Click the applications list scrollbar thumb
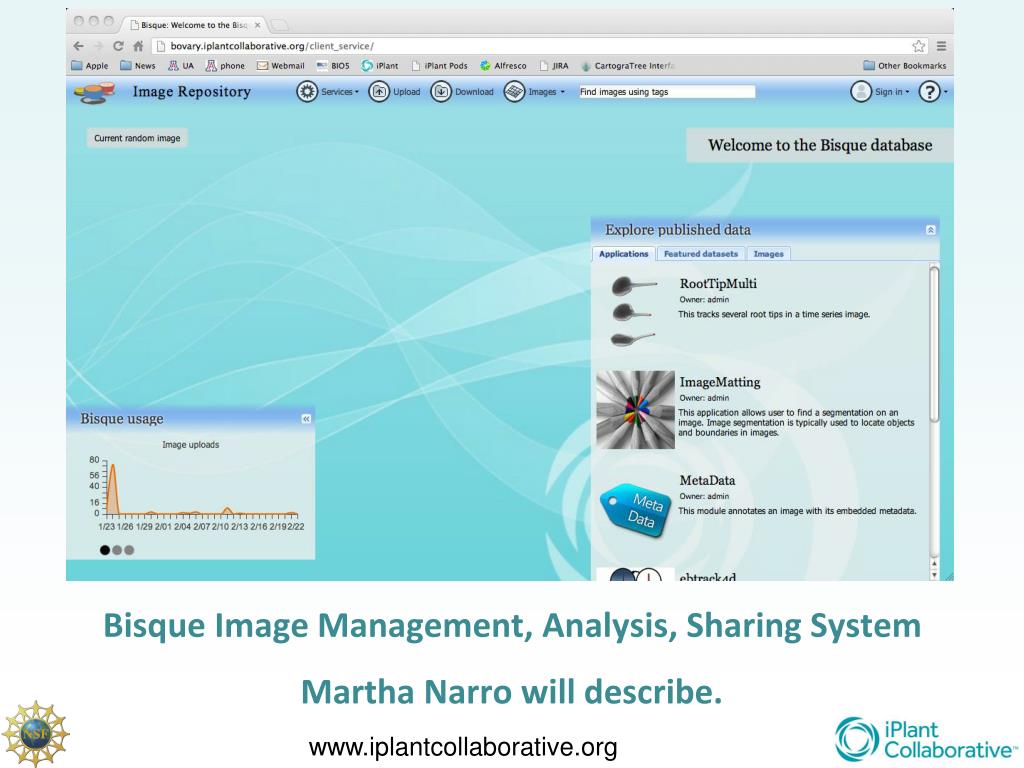Image resolution: width=1024 pixels, height=768 pixels. pos(935,344)
